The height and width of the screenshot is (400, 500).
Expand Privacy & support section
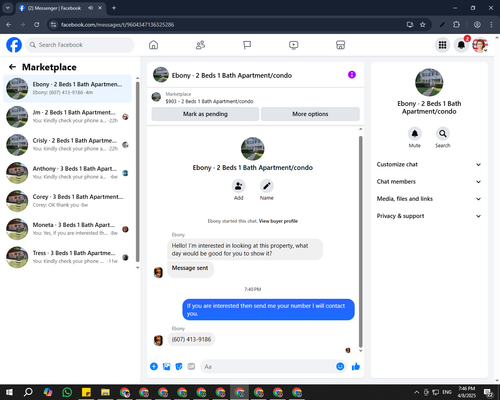[429, 216]
